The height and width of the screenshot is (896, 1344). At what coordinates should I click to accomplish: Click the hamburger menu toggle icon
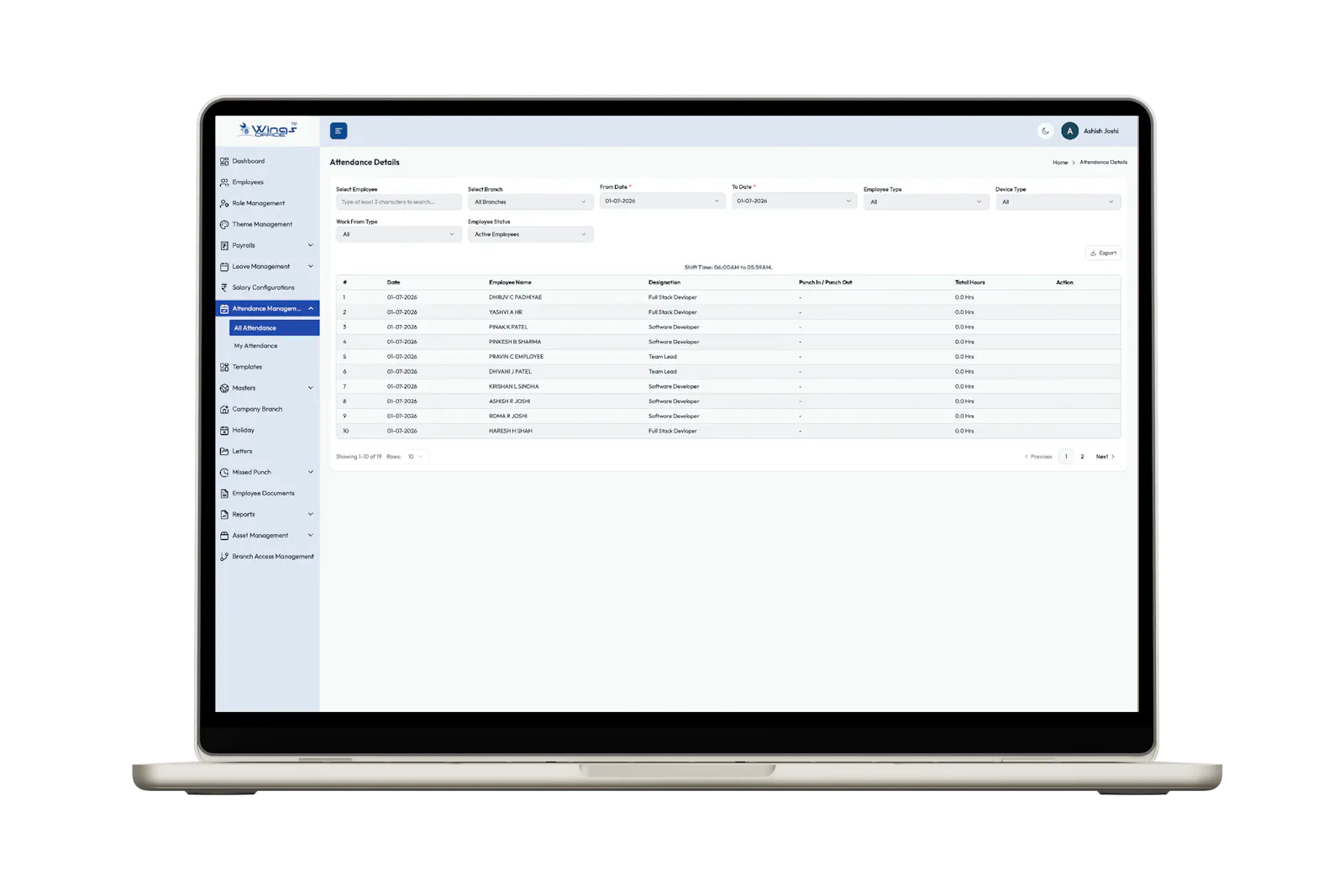click(x=339, y=131)
